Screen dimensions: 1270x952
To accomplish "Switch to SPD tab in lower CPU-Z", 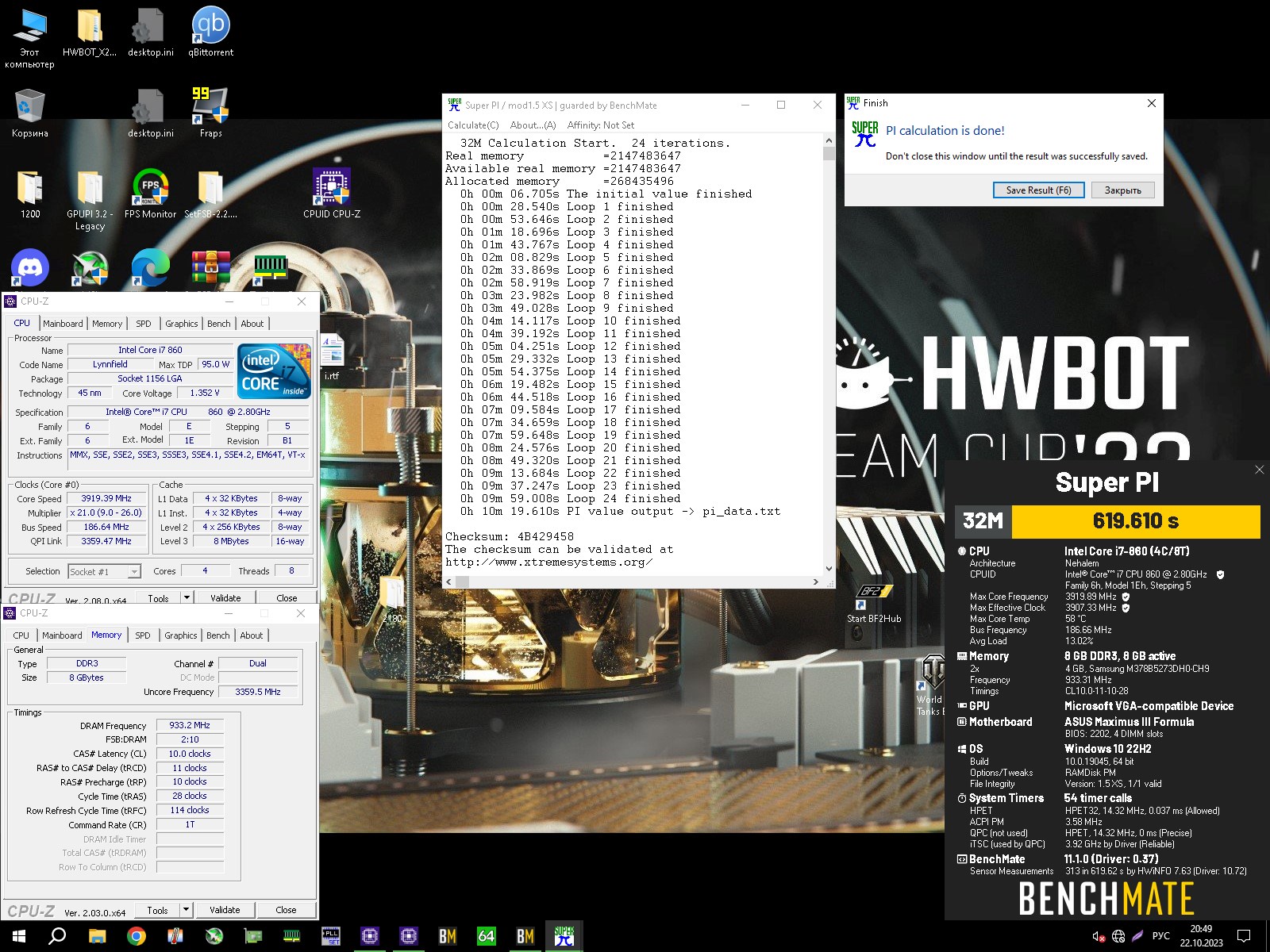I will (x=143, y=635).
